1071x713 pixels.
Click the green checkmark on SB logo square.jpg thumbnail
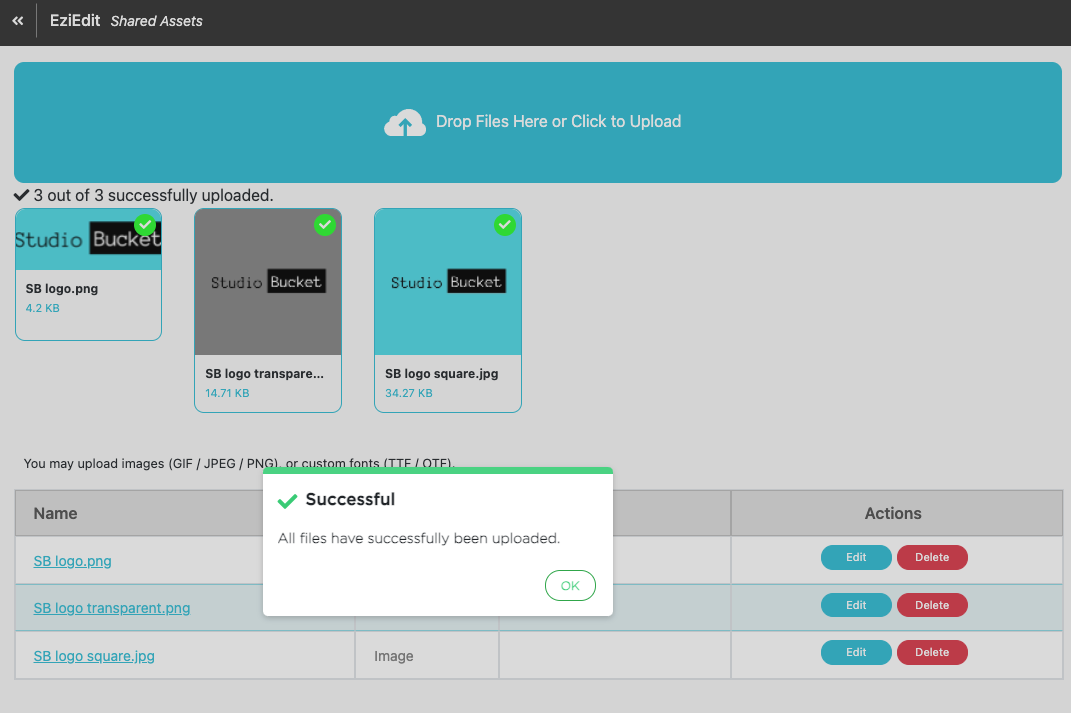click(505, 225)
